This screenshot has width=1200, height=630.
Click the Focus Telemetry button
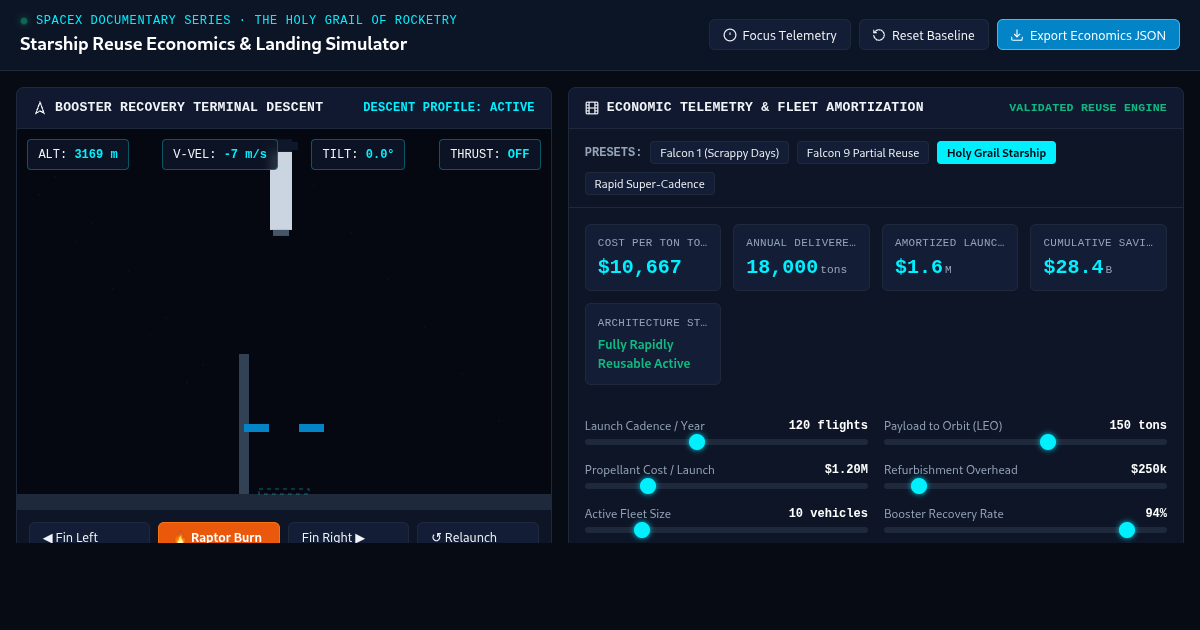[780, 35]
